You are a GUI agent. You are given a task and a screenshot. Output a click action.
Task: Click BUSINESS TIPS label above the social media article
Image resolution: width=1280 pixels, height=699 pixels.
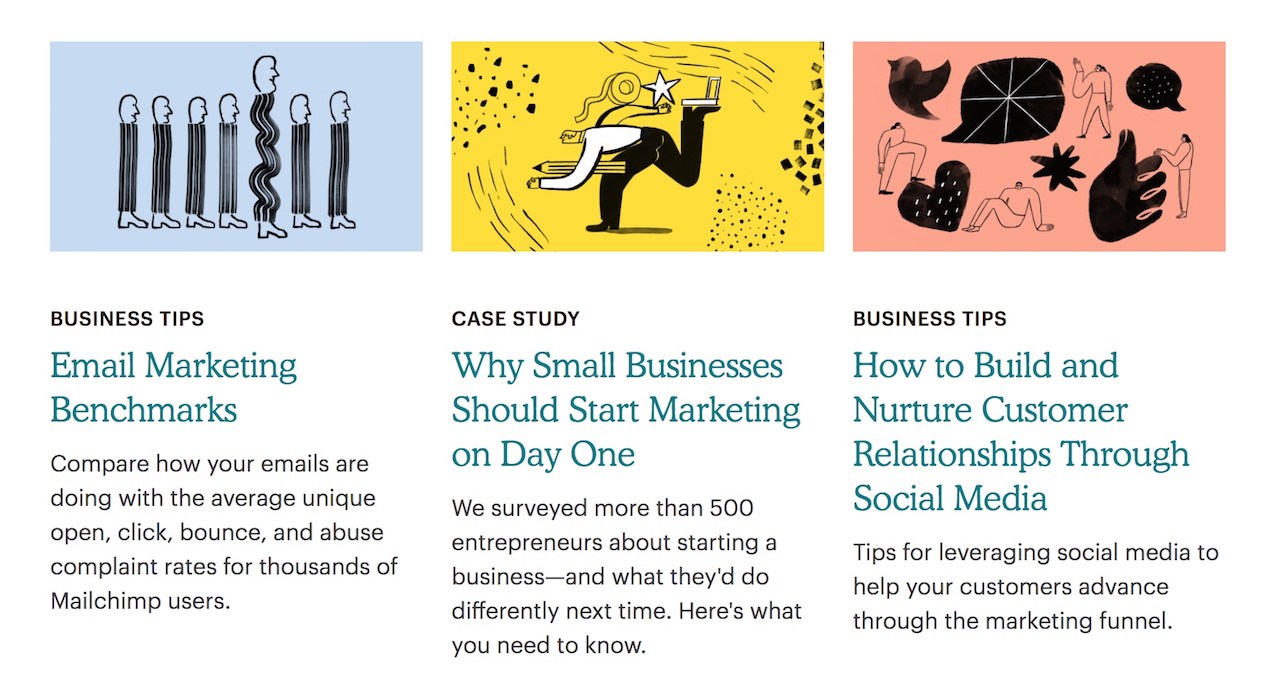coord(930,319)
